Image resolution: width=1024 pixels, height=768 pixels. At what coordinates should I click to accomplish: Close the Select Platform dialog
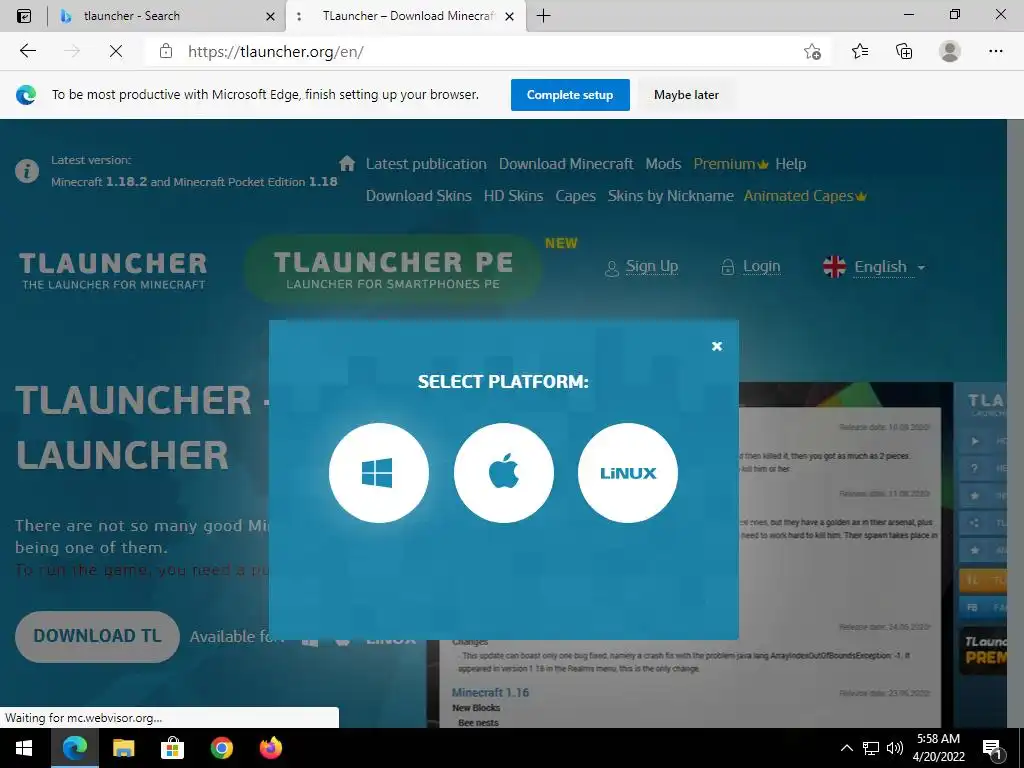click(716, 346)
